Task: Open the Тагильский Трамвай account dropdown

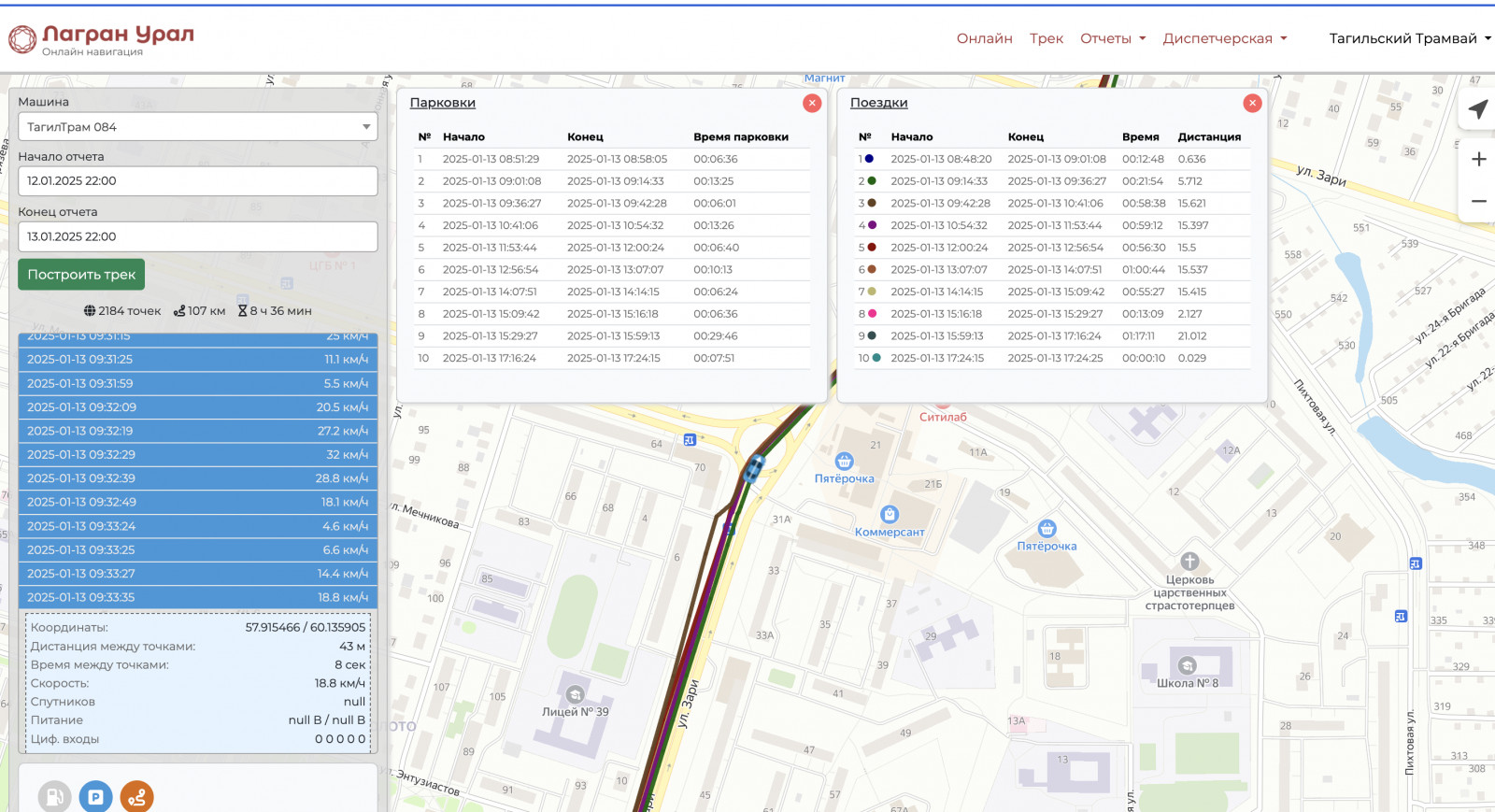Action: 1410,38
